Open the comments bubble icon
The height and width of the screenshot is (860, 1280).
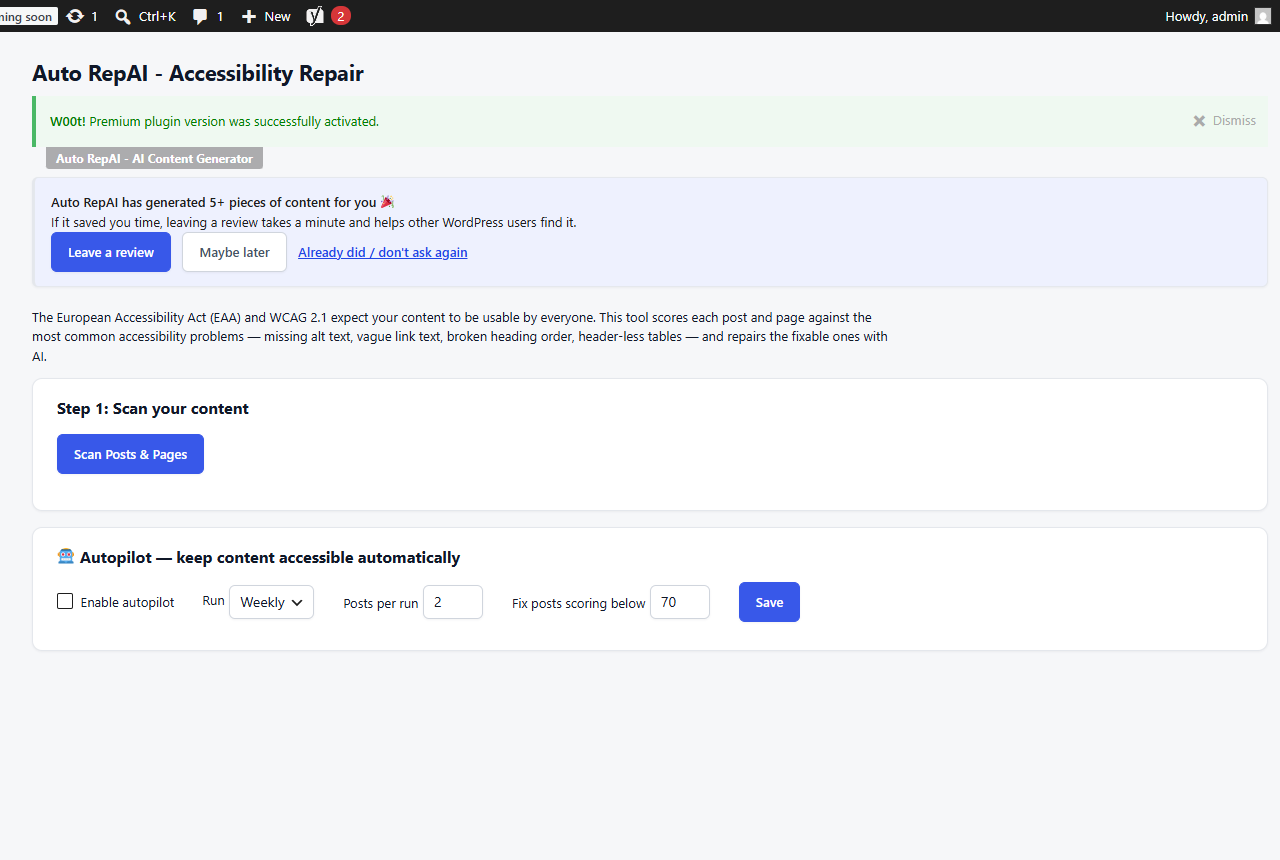coord(200,16)
